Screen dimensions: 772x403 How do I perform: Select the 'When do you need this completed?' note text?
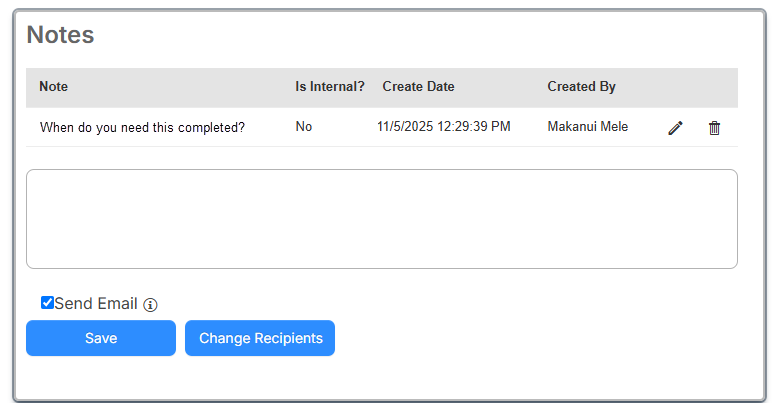coord(142,128)
